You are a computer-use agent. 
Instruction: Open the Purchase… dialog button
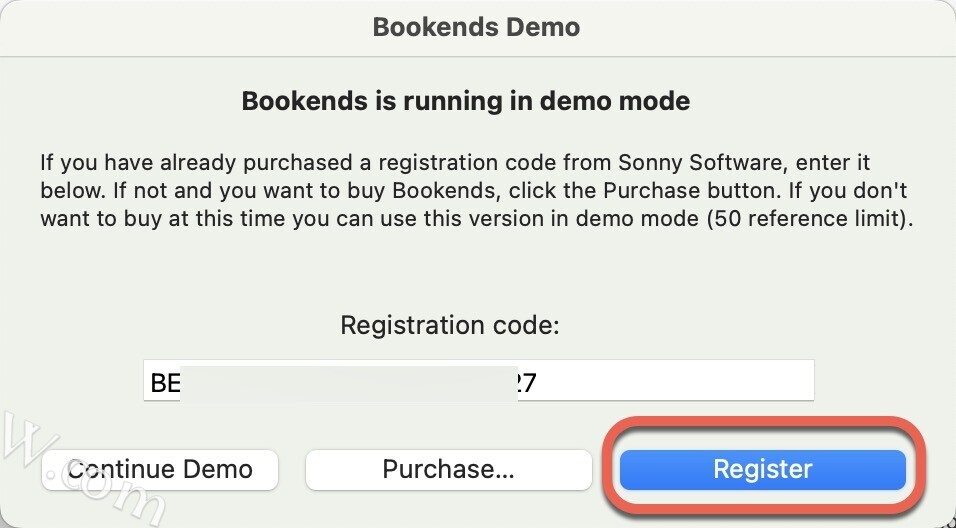(x=448, y=469)
